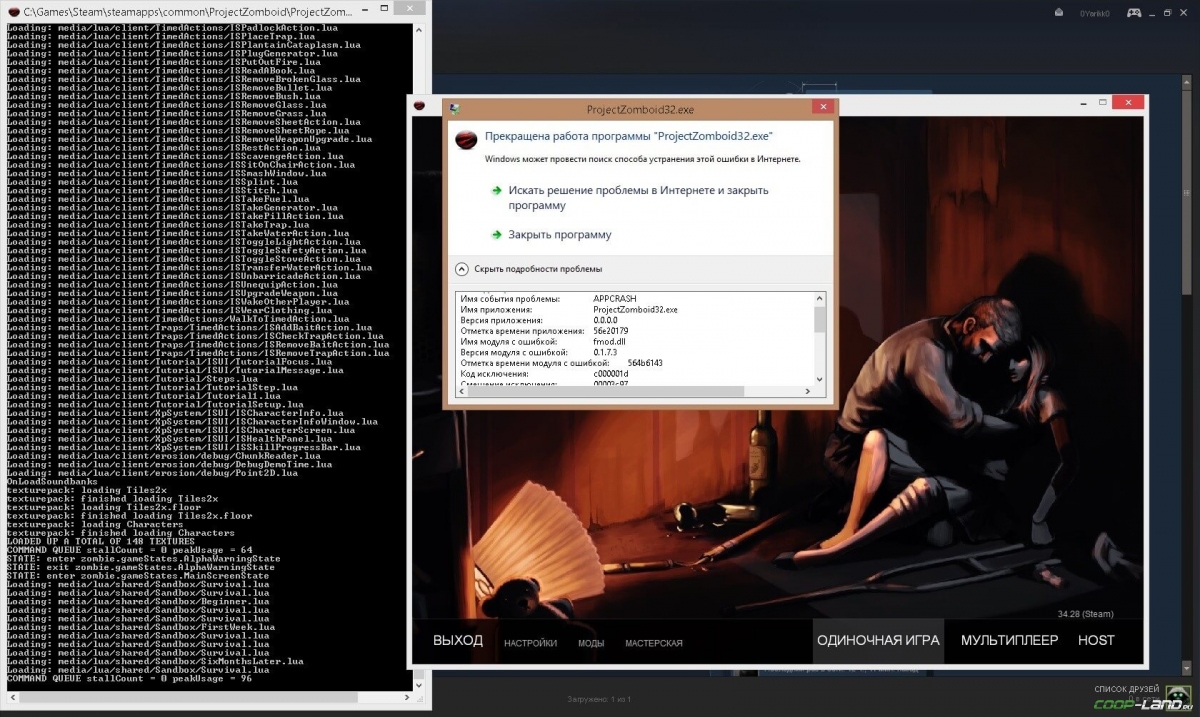
Task: Click the details list scroll-down arrow
Action: pyautogui.click(x=820, y=379)
